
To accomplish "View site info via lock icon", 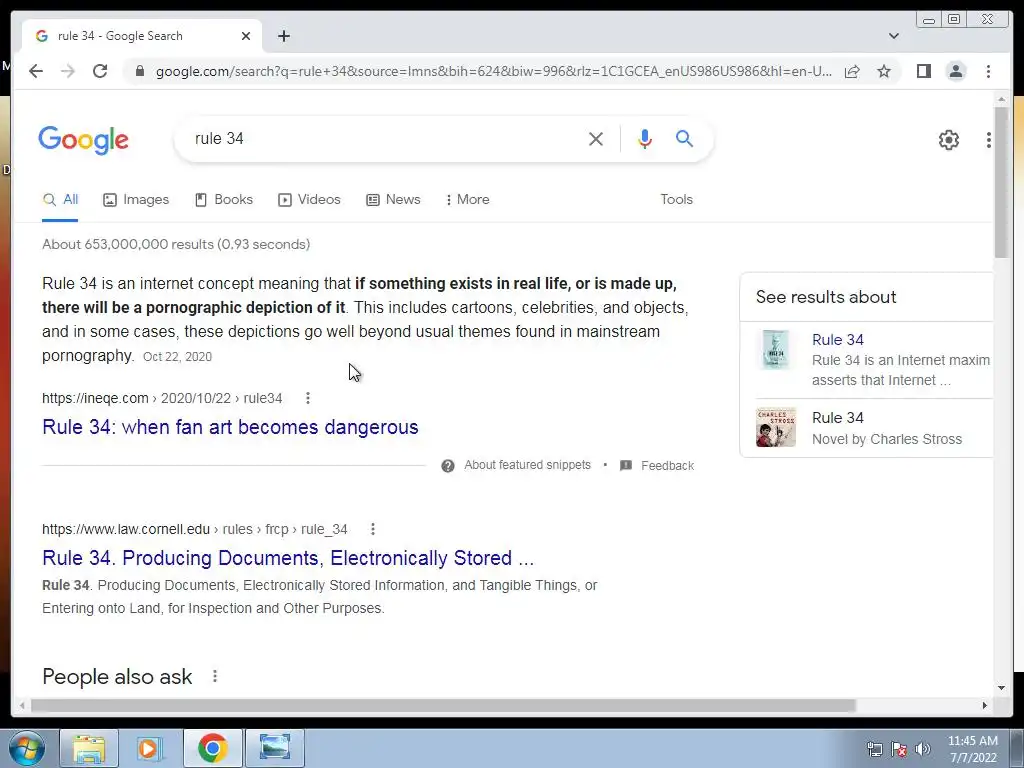I will click(140, 71).
